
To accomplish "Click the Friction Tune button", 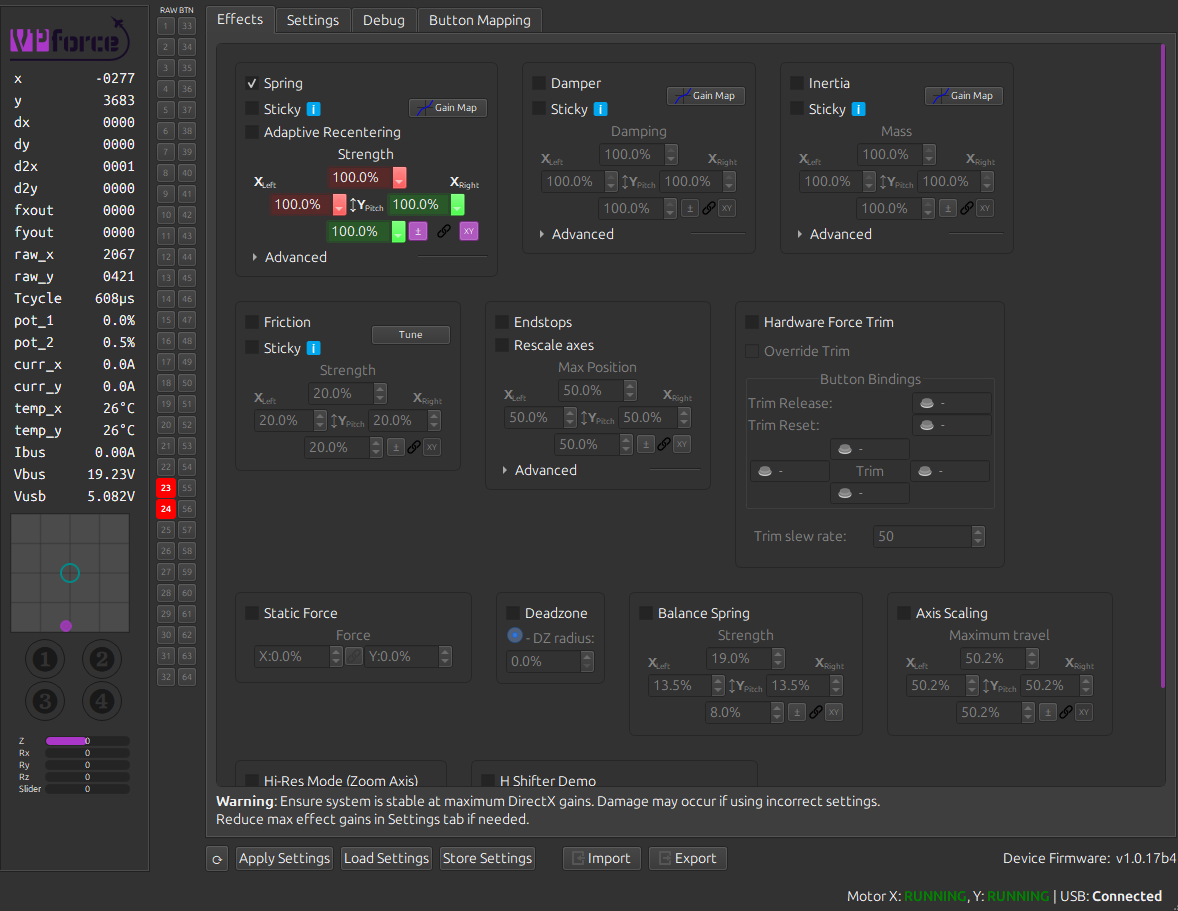I will 410,334.
